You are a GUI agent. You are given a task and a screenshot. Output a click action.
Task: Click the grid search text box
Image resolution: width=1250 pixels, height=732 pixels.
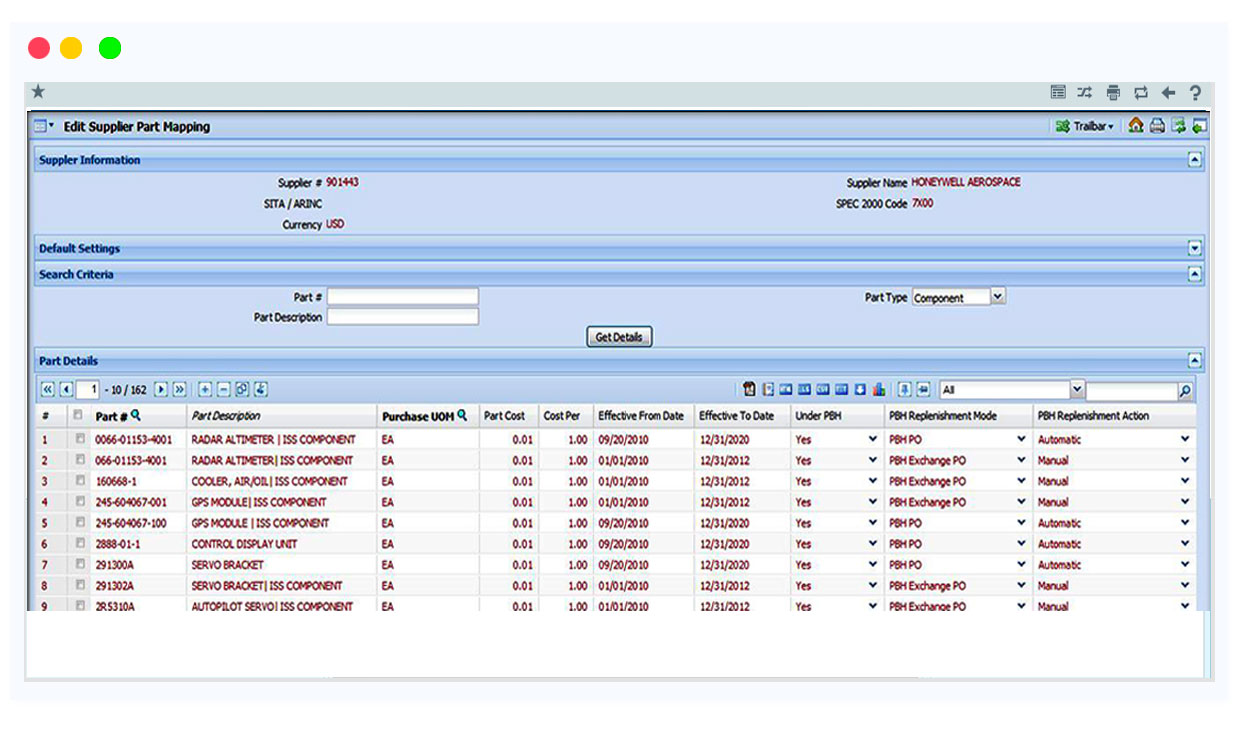click(x=1132, y=391)
